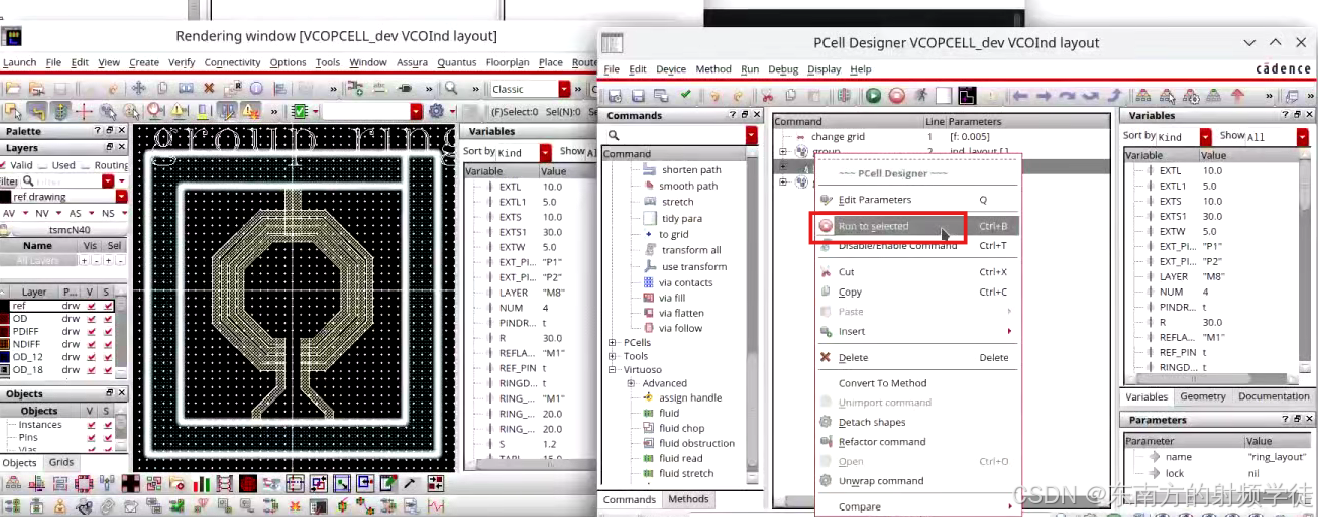The width and height of the screenshot is (1318, 517).
Task: Click the Commands search input field
Action: click(675, 135)
